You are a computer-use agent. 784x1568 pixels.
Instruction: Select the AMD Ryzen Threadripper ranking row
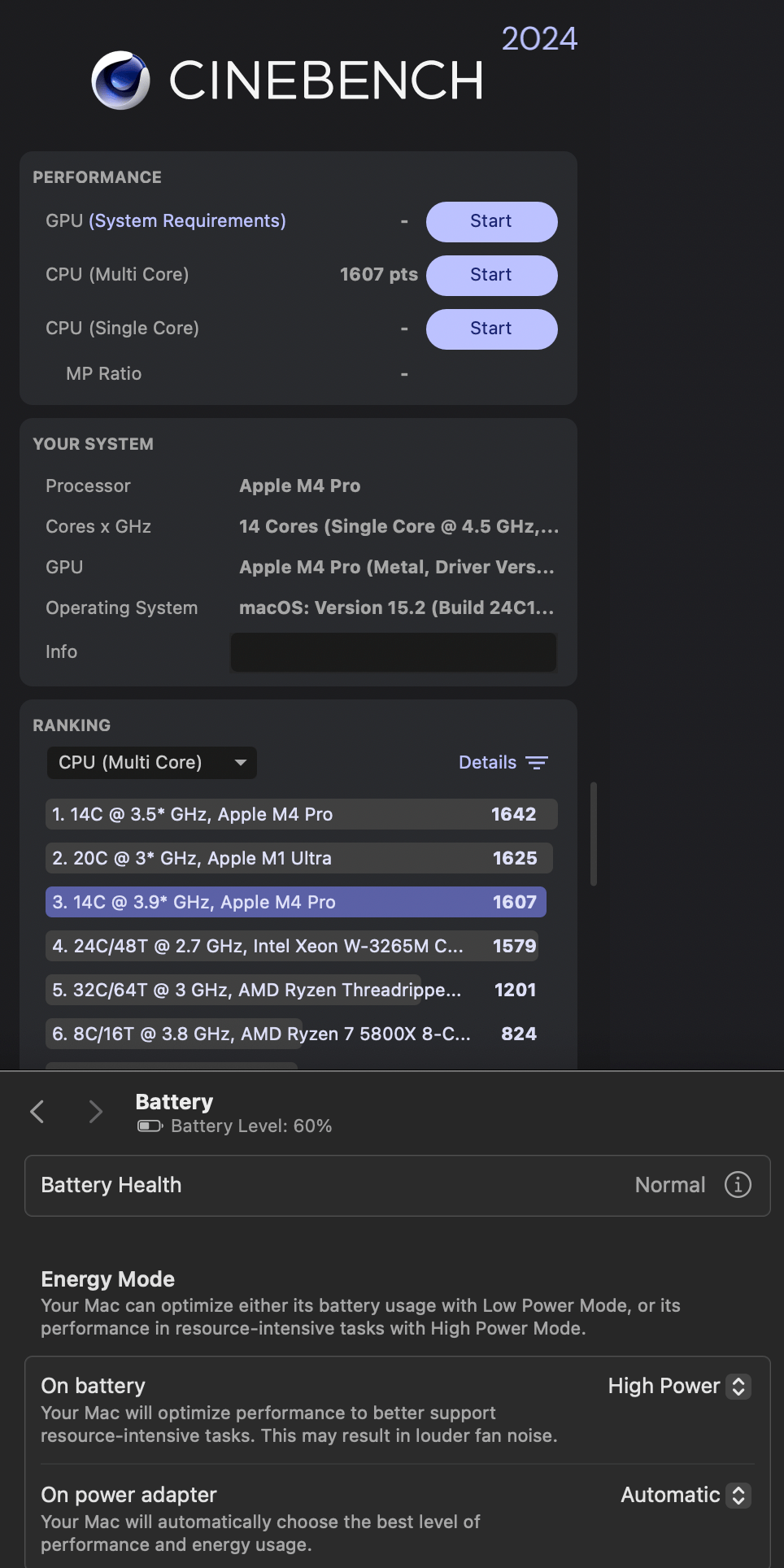(293, 990)
